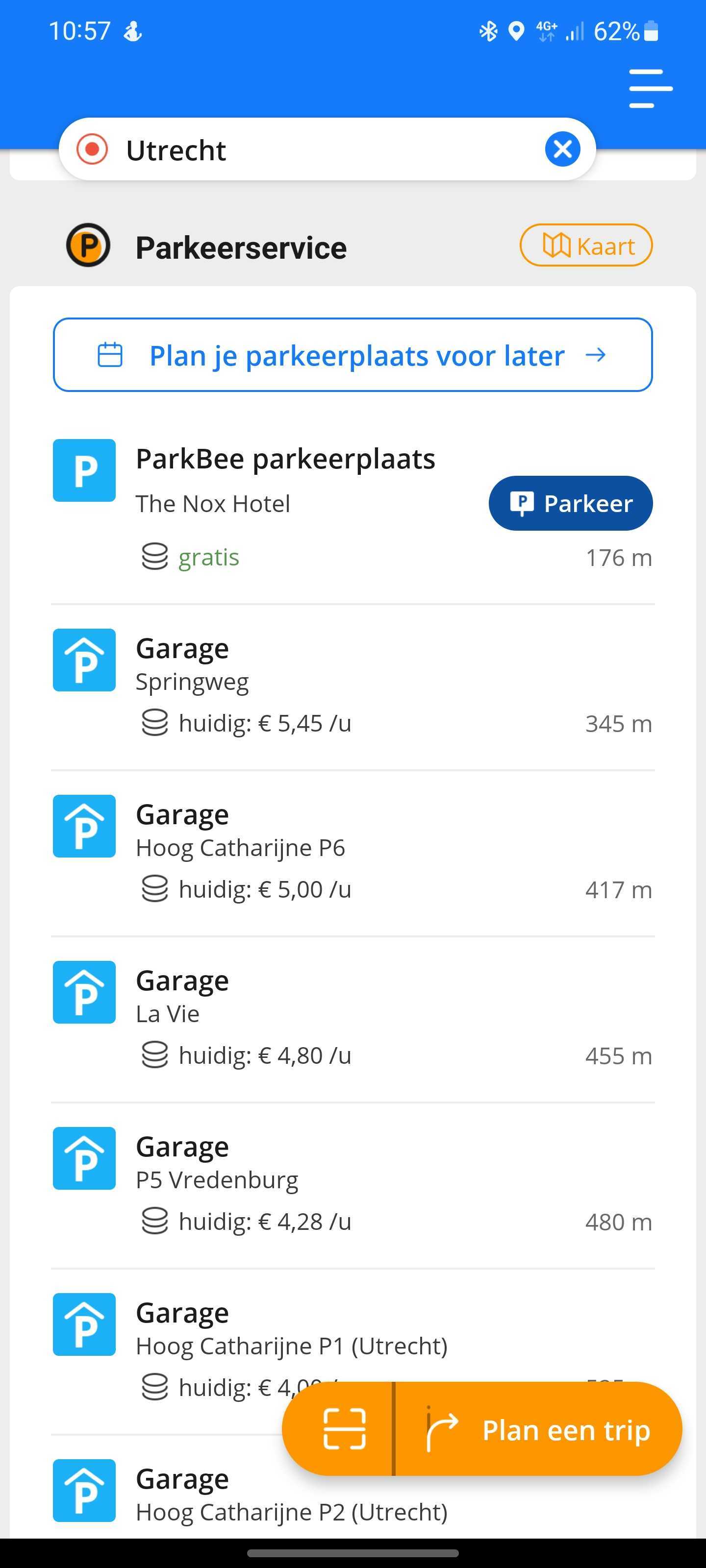Viewport: 706px width, 1568px height.
Task: Tap the Parkeer button for ParkBee
Action: tap(571, 503)
